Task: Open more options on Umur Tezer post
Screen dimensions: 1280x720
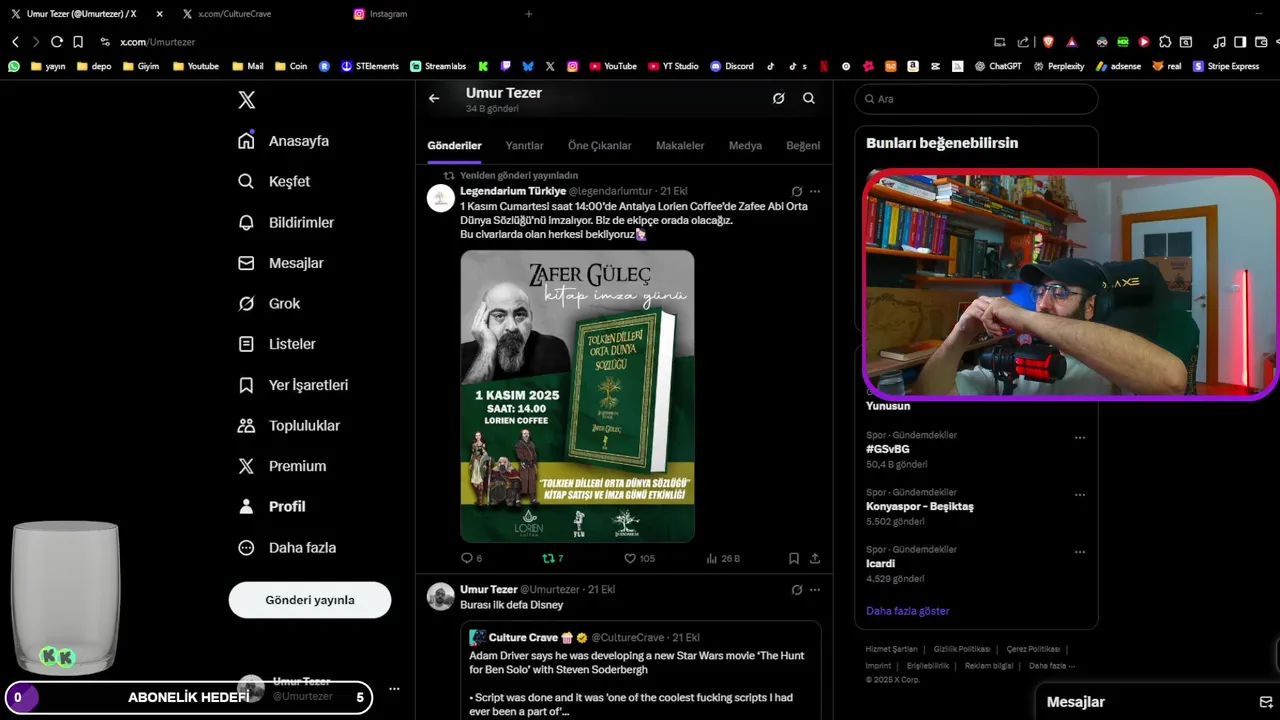Action: pos(815,590)
